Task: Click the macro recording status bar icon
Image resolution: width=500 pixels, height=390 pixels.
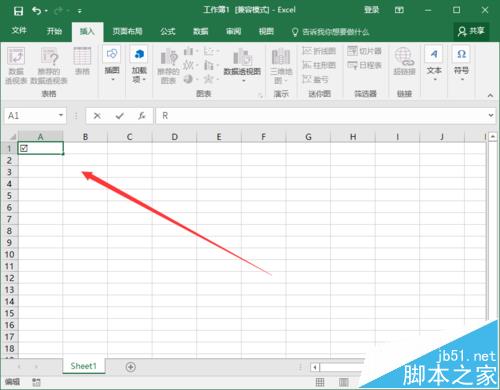Action: click(x=36, y=382)
